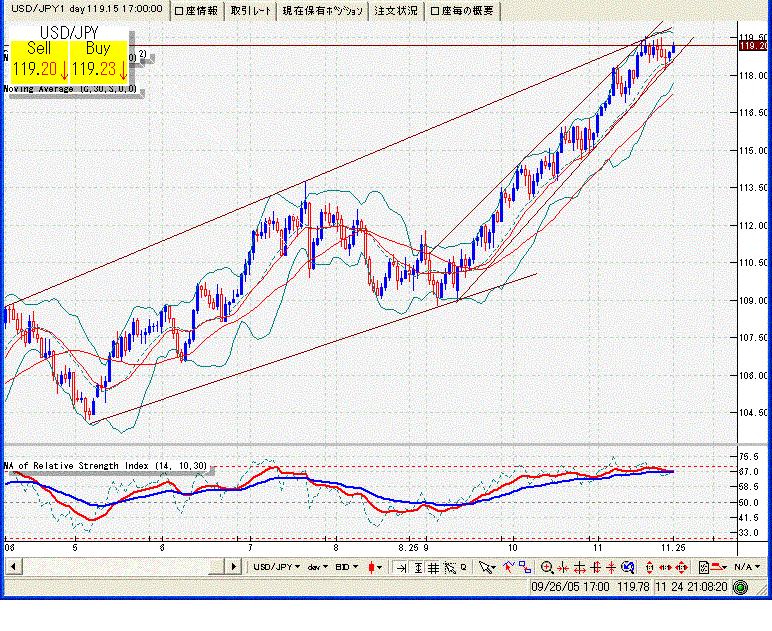Open the USD/JPY currency pair dropdown
This screenshot has height=631, width=772.
point(276,567)
